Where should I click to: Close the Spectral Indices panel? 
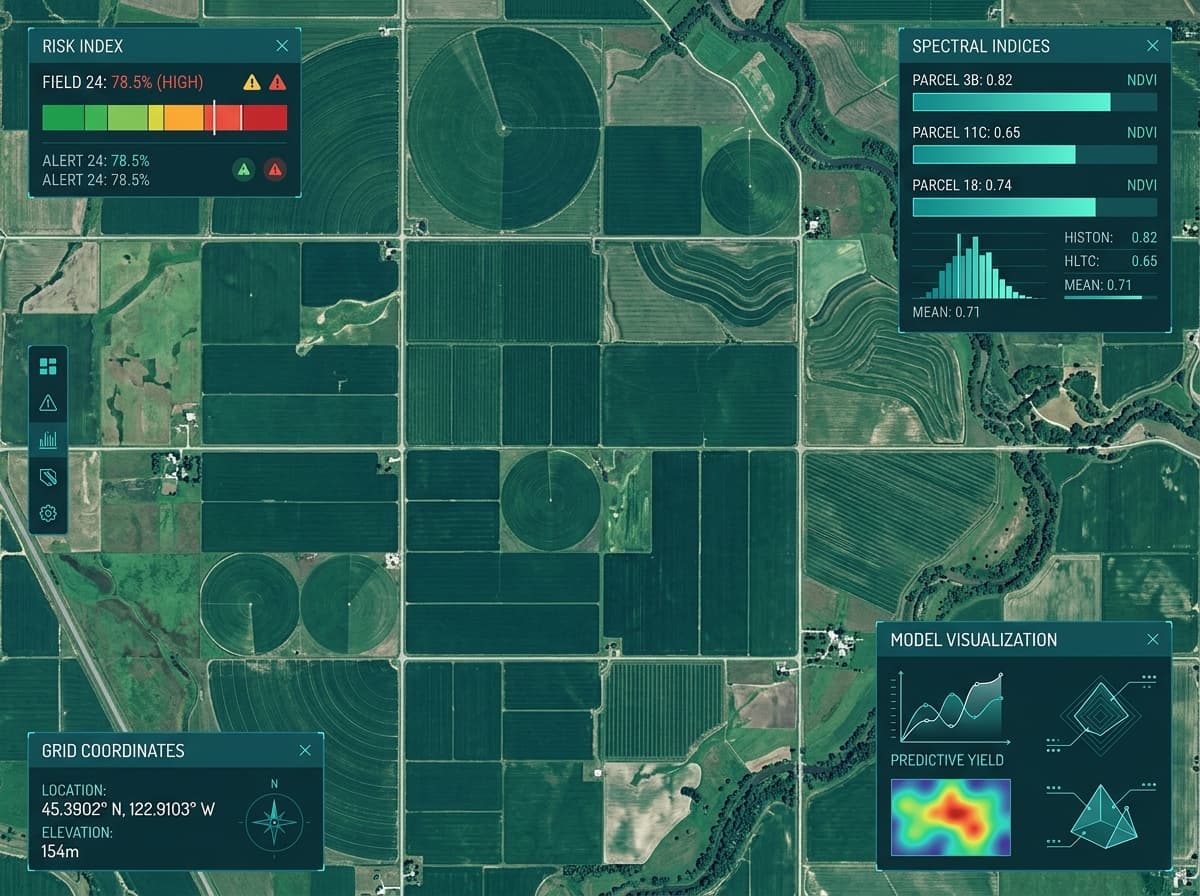(x=1153, y=46)
